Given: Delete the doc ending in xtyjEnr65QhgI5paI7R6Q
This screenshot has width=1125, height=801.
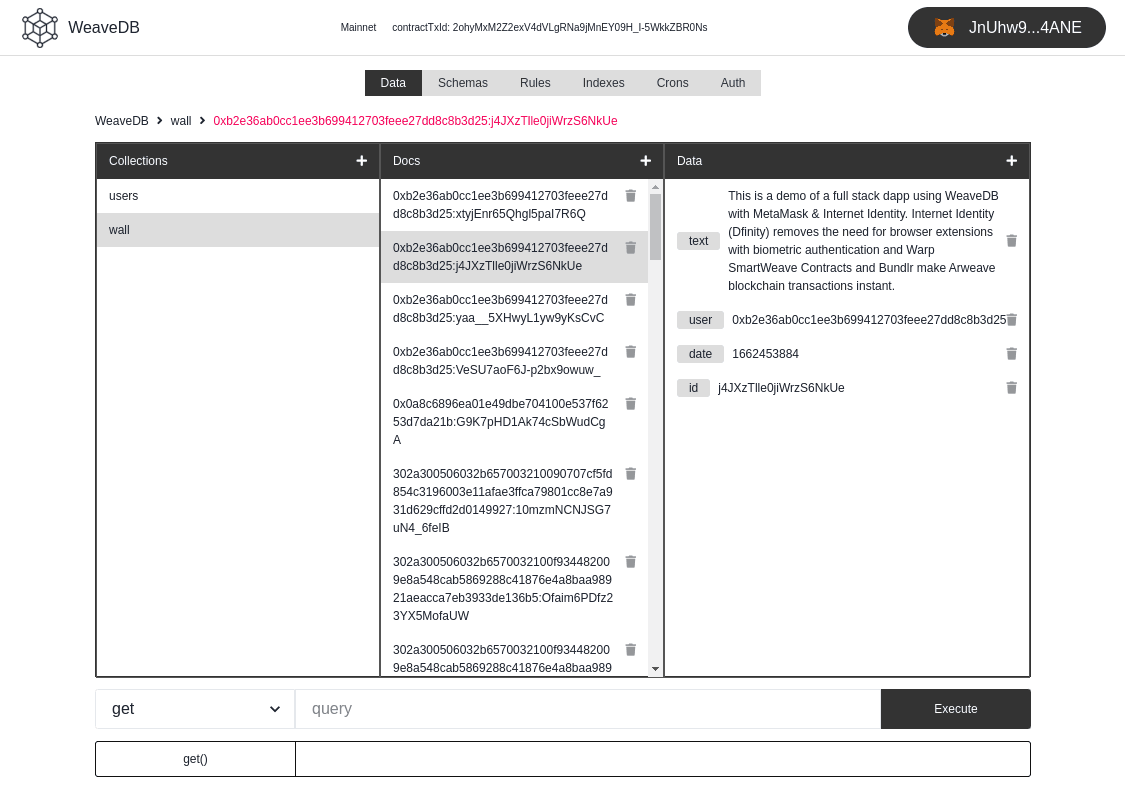Looking at the screenshot, I should (x=631, y=196).
